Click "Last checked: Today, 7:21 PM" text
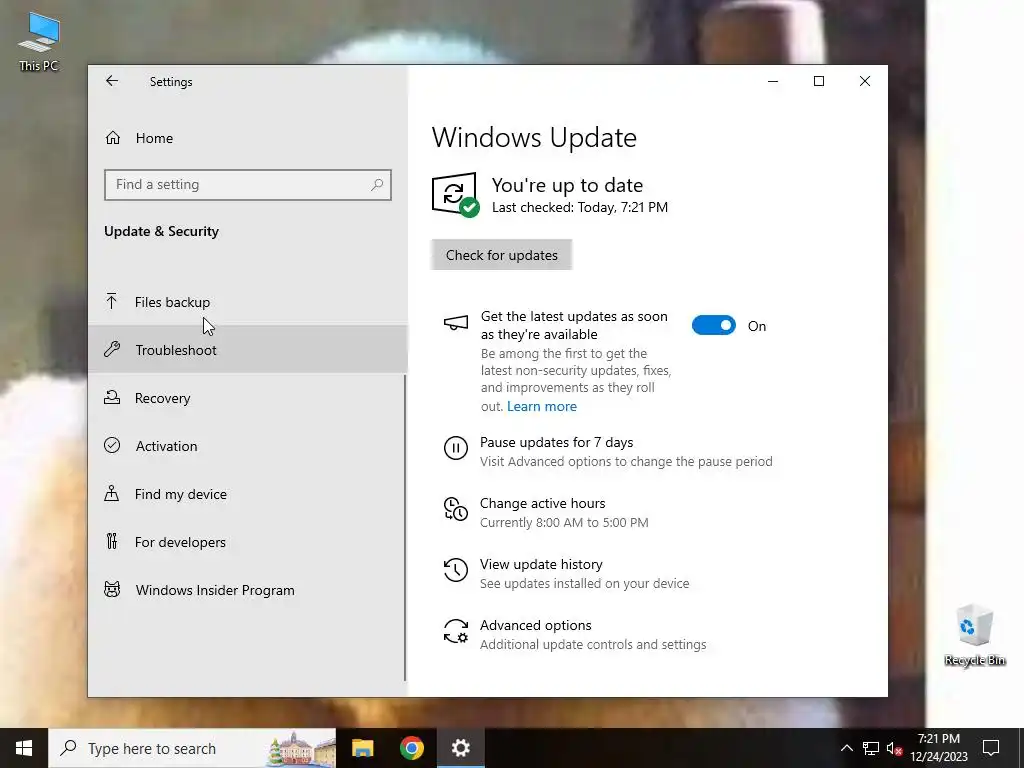This screenshot has width=1024, height=768. pyautogui.click(x=580, y=208)
